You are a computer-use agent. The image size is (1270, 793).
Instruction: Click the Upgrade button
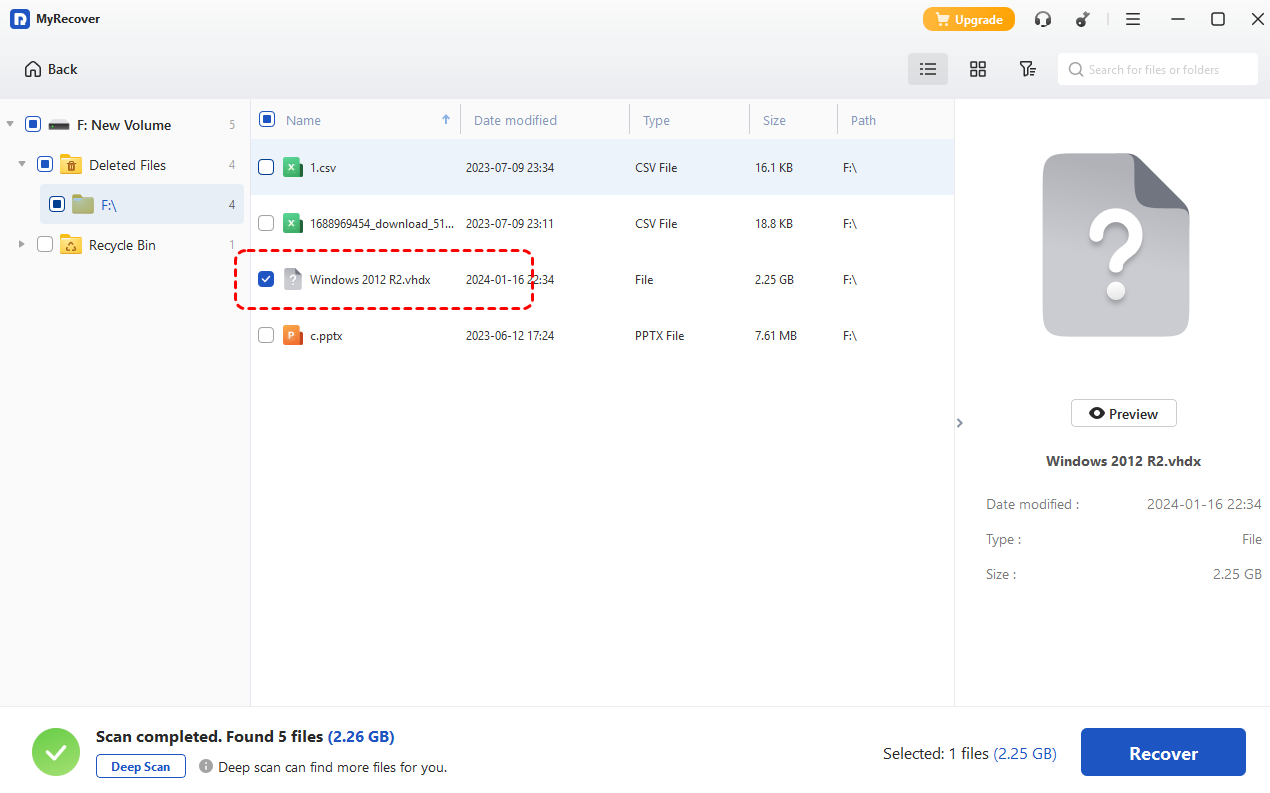coord(969,19)
